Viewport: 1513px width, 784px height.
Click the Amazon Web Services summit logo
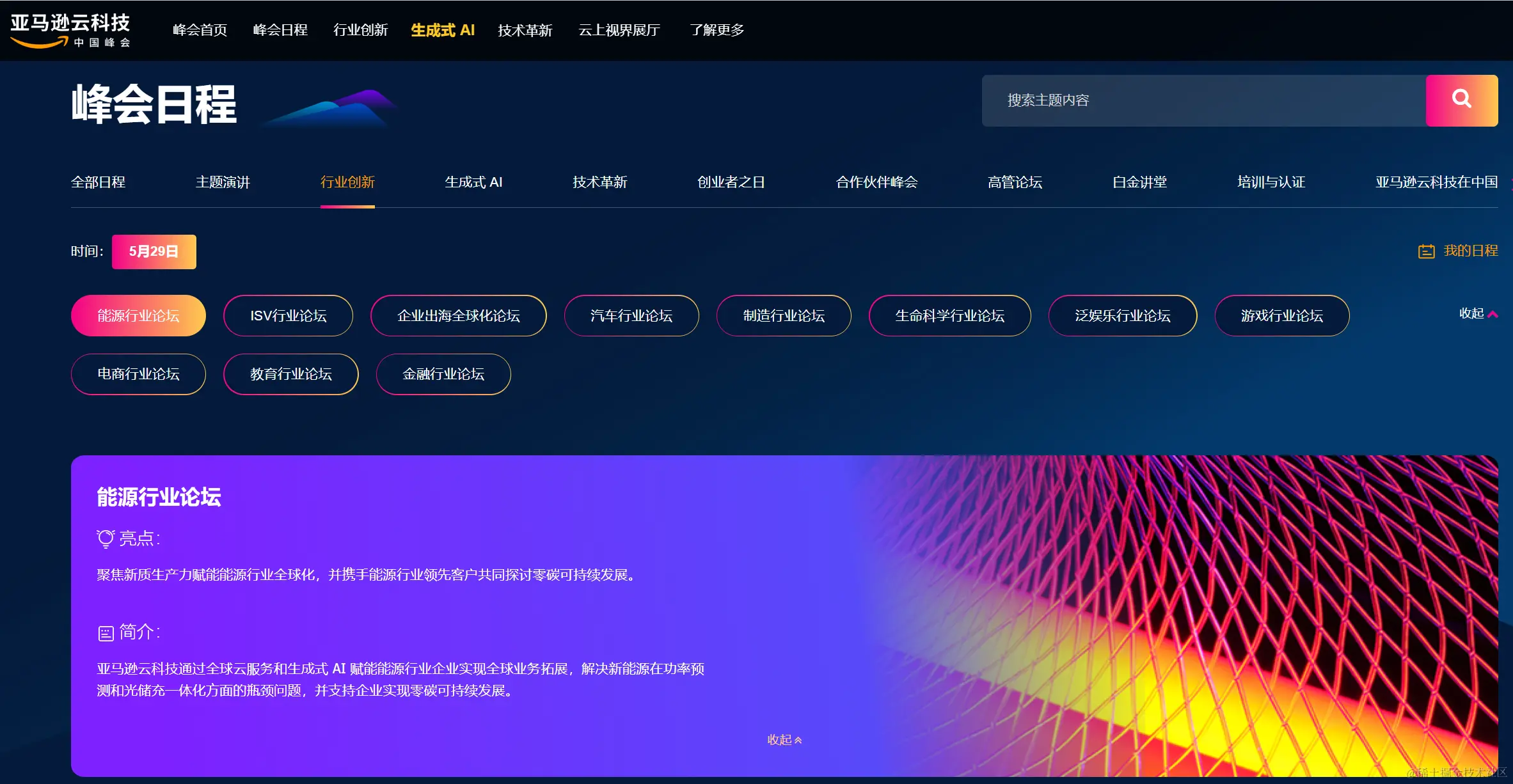(x=70, y=30)
